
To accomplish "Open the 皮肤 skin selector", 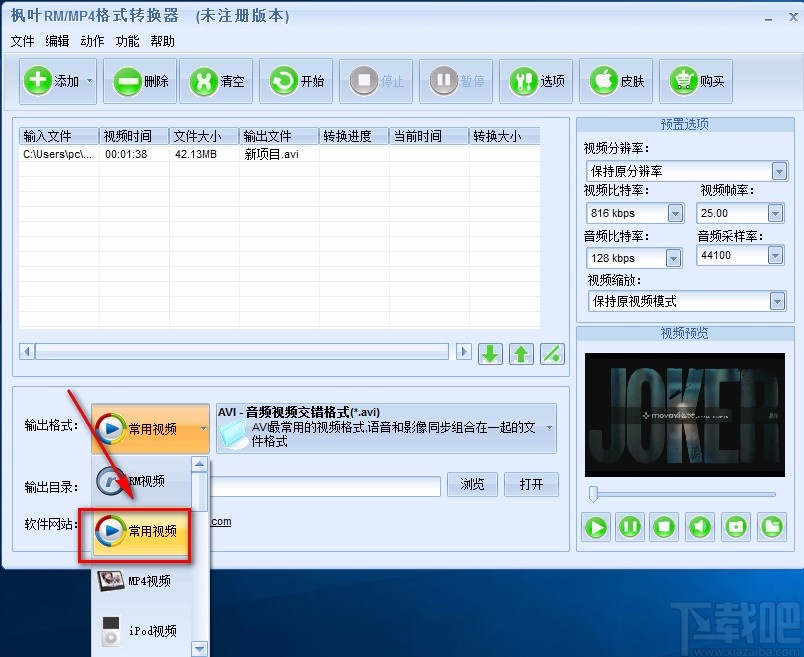I will coord(616,81).
